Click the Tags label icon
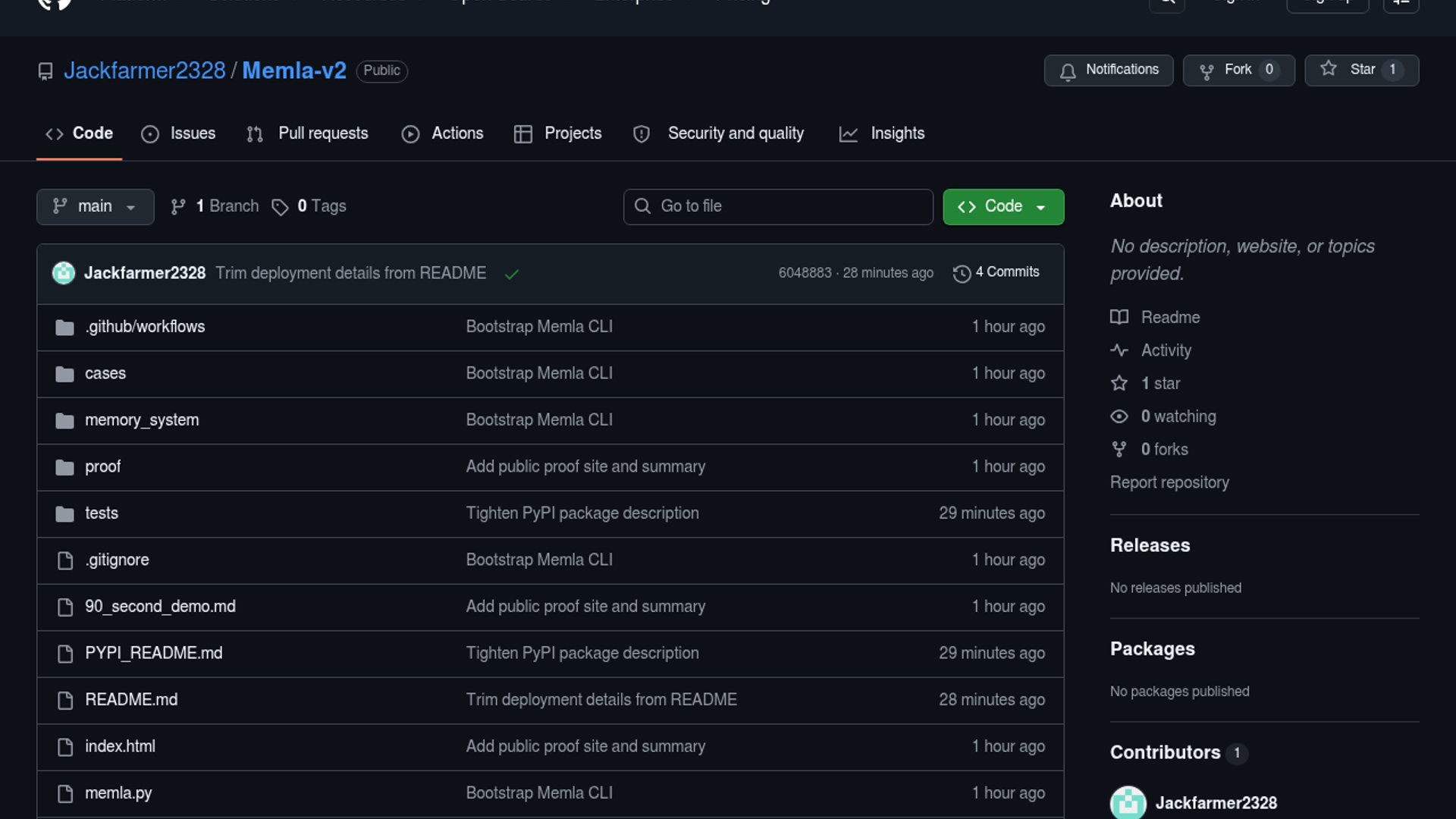 pos(280,207)
